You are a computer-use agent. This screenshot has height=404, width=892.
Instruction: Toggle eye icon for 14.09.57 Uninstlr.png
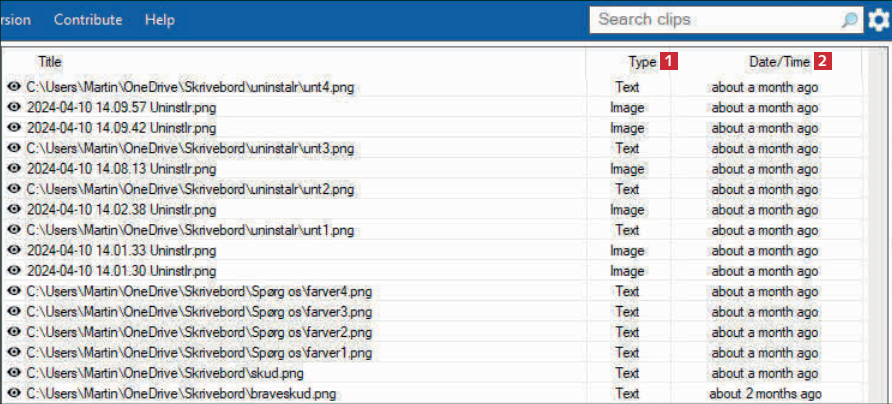coord(14,108)
